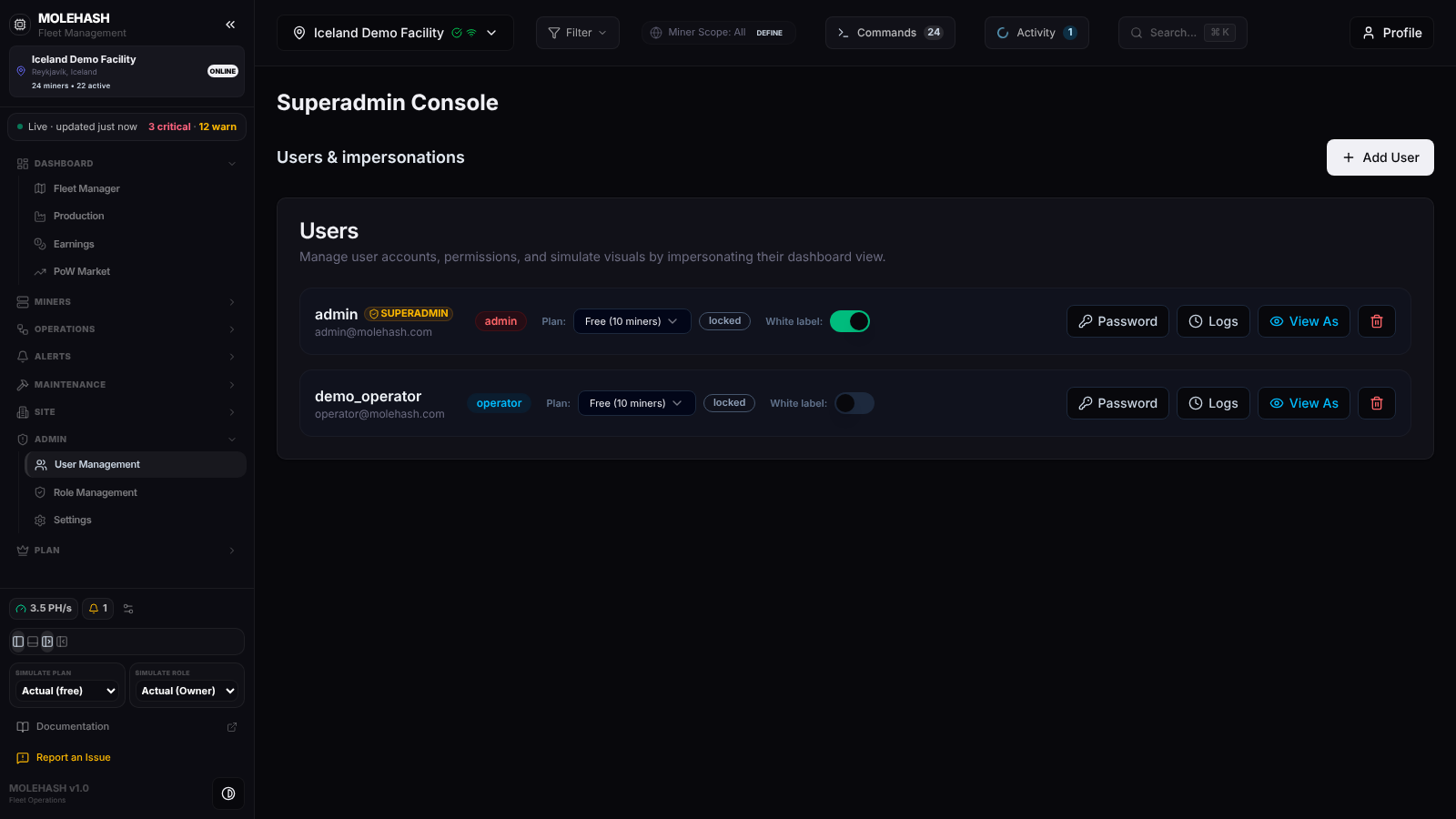Select the left sidebar panel layout icon
The height and width of the screenshot is (819, 1456).
(18, 642)
